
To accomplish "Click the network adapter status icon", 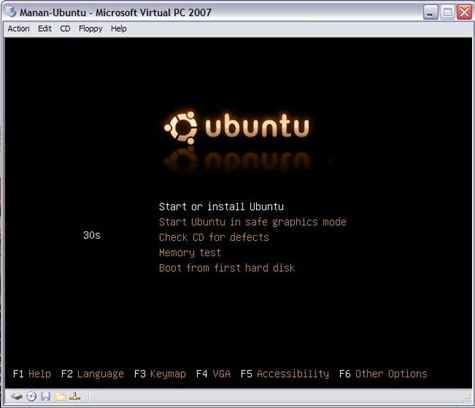I will coord(75,396).
